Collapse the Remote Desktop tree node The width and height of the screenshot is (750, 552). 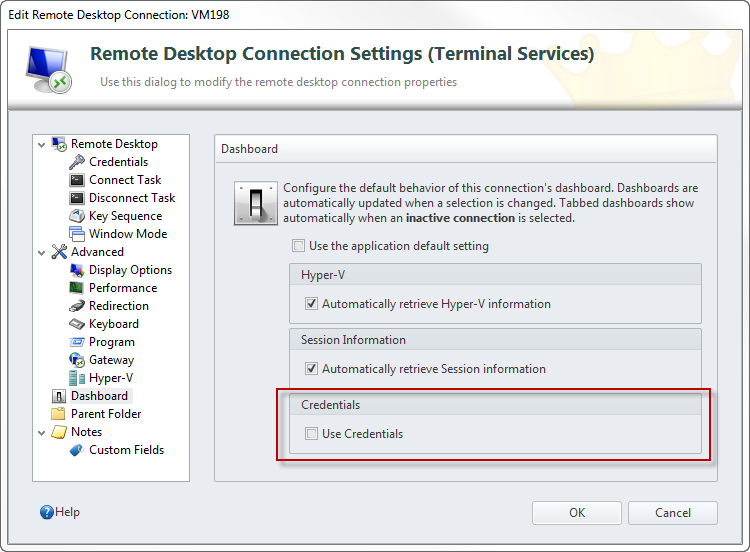[x=42, y=144]
